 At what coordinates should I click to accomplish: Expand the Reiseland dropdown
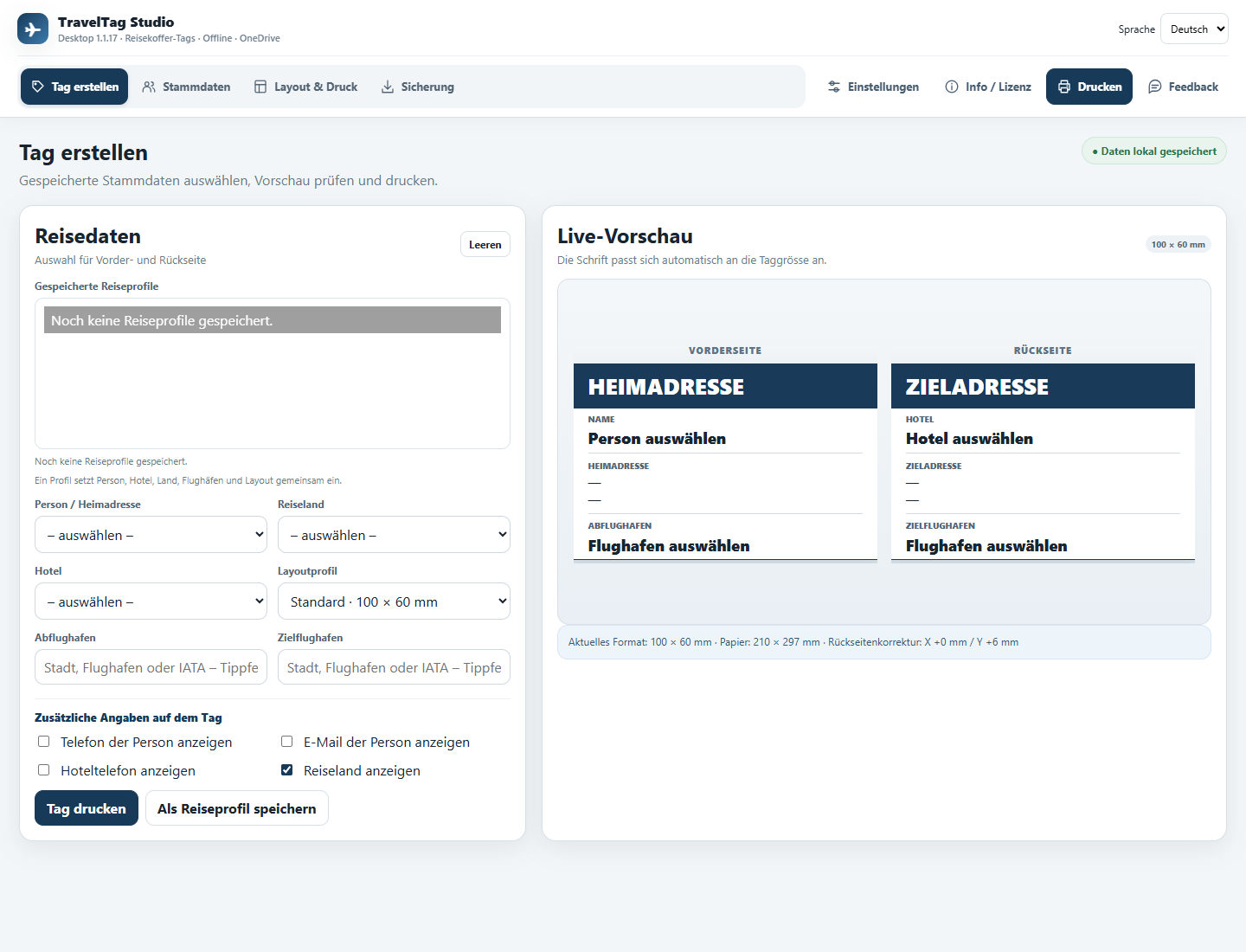[394, 535]
